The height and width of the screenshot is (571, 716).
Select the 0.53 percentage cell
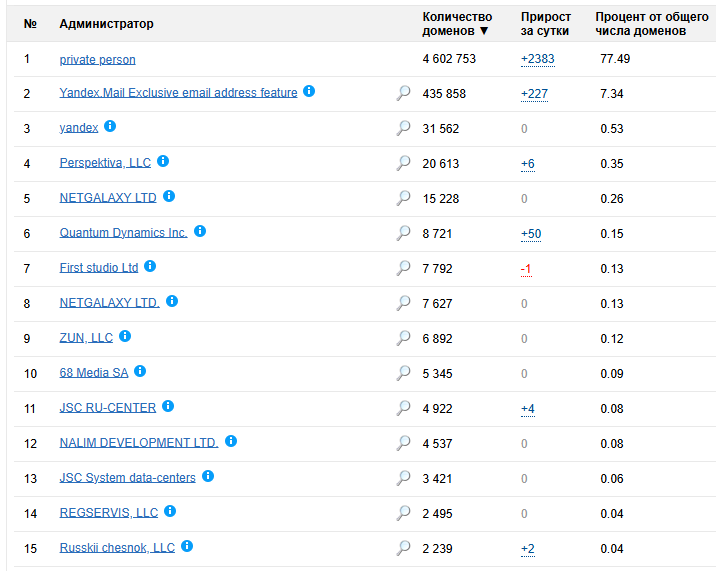[611, 129]
